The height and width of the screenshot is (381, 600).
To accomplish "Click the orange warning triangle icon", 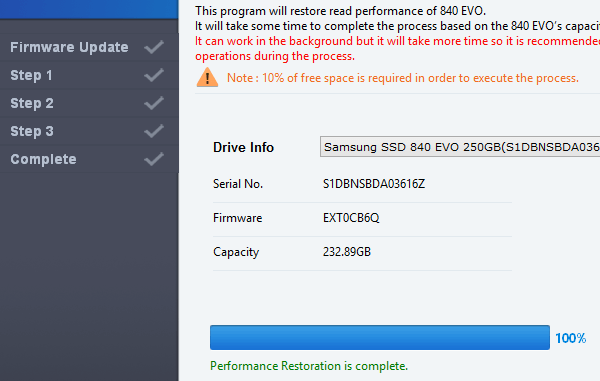I will tap(207, 77).
